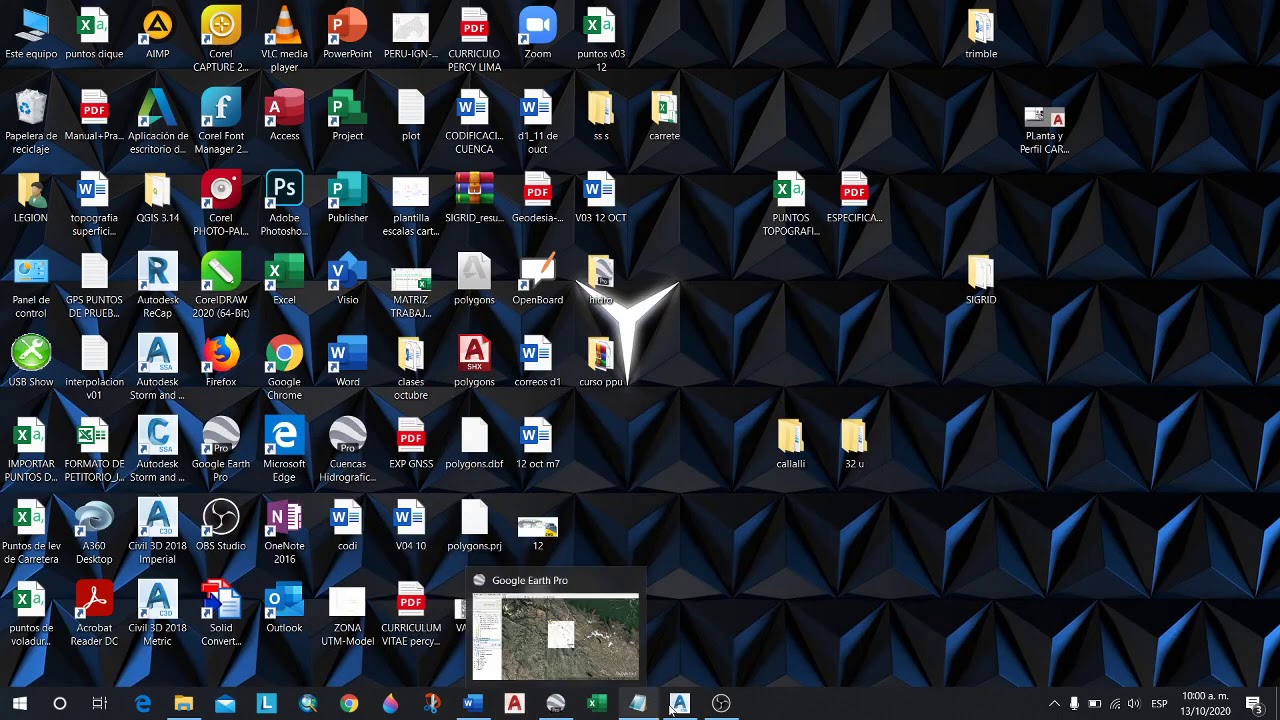Switch the ESP input language indicator
Image resolution: width=1280 pixels, height=720 pixels.
[x=1159, y=704]
